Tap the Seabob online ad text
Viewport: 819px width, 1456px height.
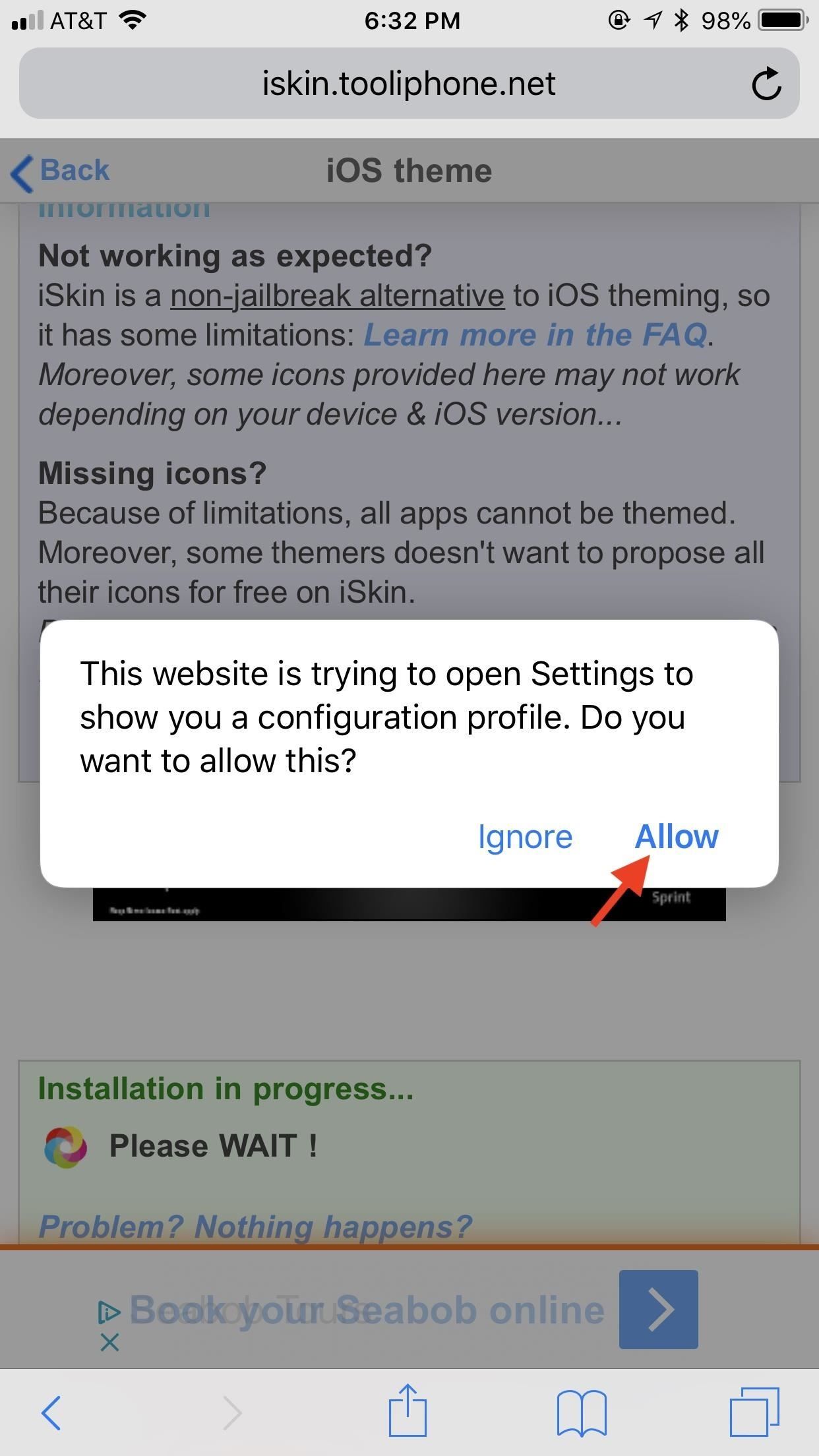367,1309
